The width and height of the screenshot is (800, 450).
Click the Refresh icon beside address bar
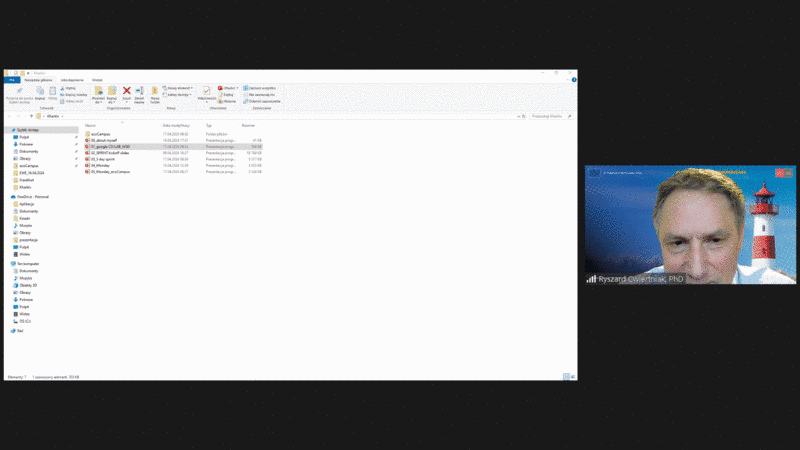coord(521,116)
